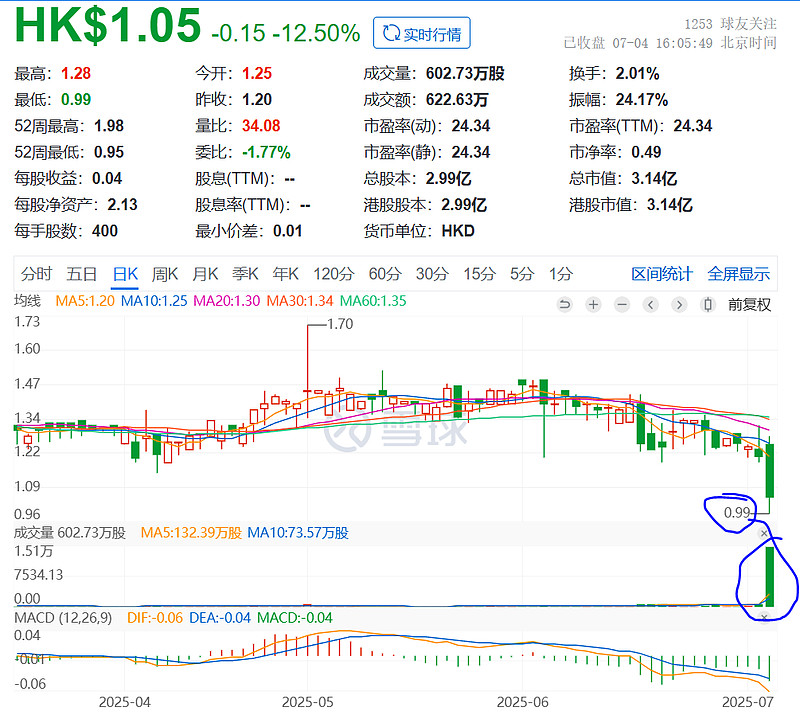
Task: Click the MACD (12,26,9) label
Action: 63,618
